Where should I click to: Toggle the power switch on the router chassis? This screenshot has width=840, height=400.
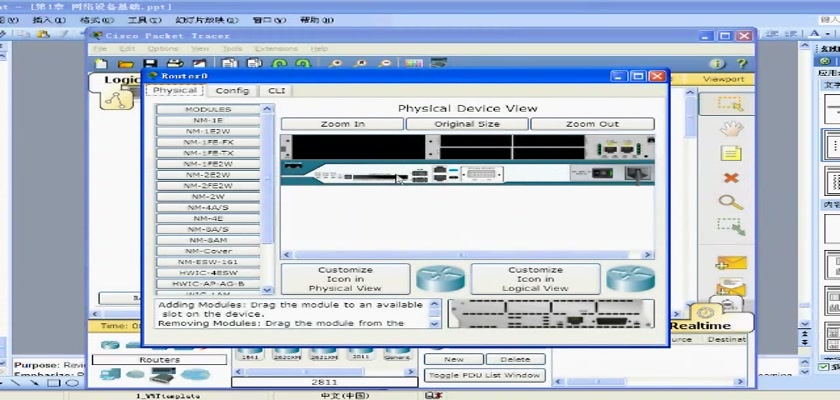click(604, 173)
